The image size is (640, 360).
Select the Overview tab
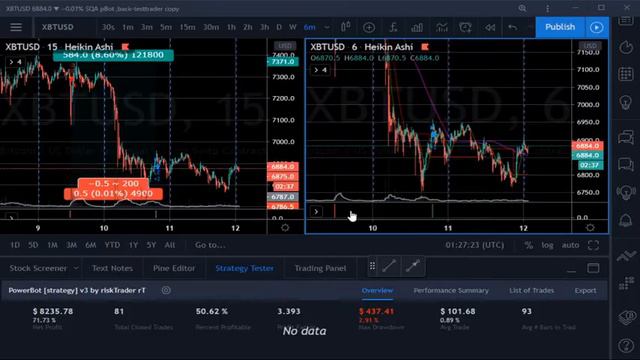[x=377, y=291]
